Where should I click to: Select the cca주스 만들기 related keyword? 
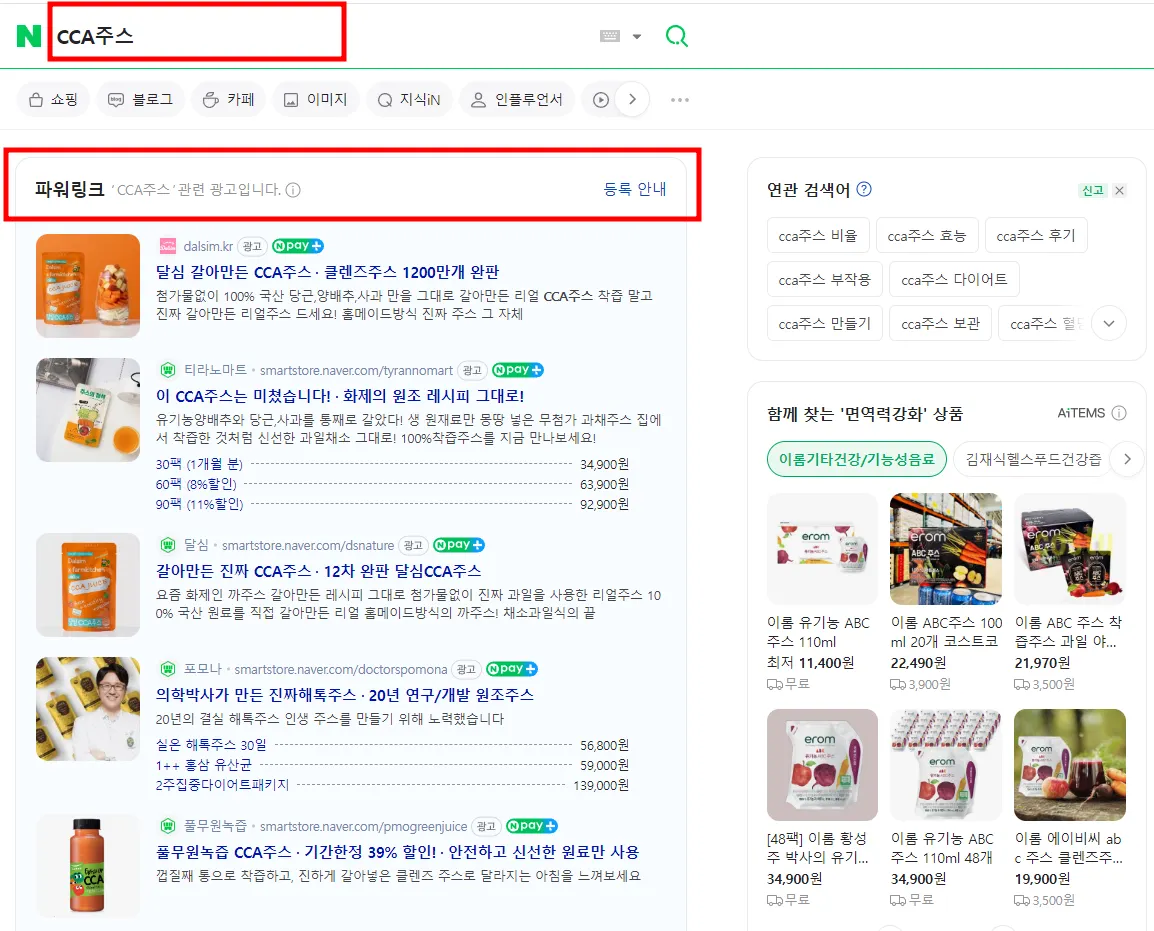[825, 324]
